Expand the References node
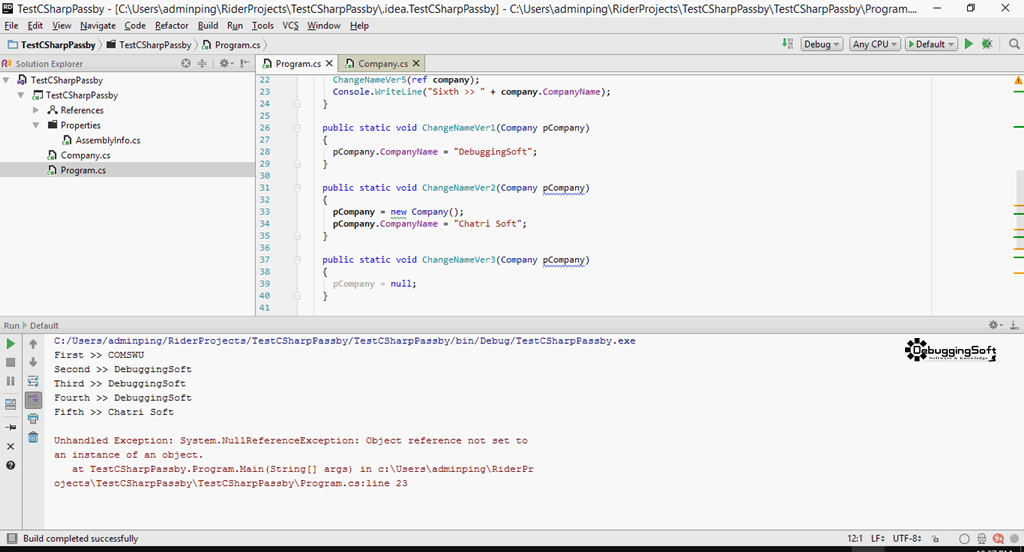This screenshot has width=1024, height=552. pos(36,110)
